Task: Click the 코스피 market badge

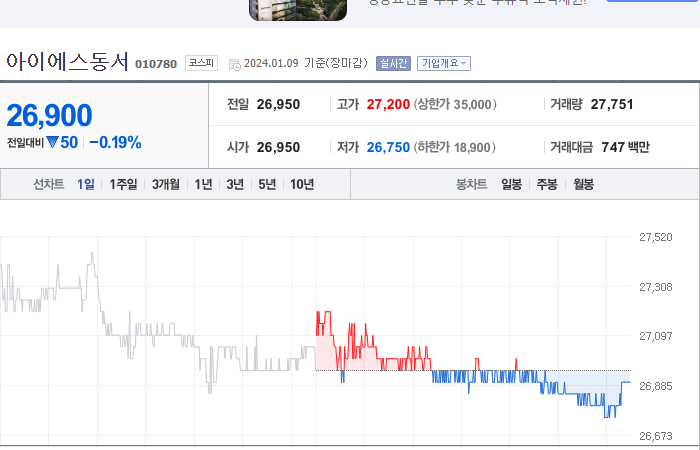Action: point(201,63)
